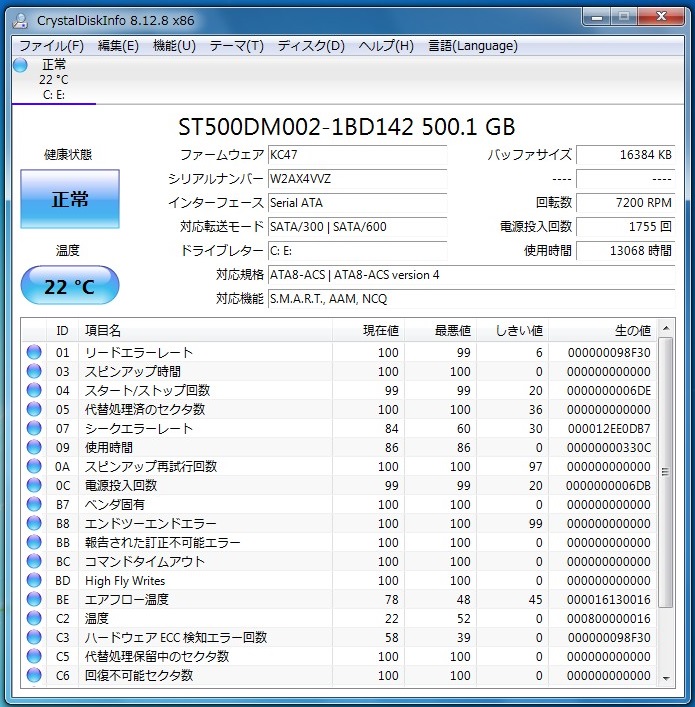Screen dimensions: 695x707
Task: Select the C: E: disk tab
Action: pos(54,80)
